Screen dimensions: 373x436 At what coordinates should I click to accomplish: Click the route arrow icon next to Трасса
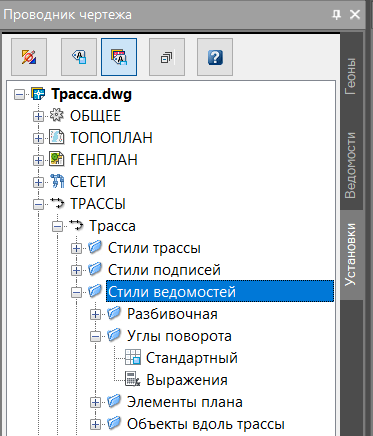point(76,225)
